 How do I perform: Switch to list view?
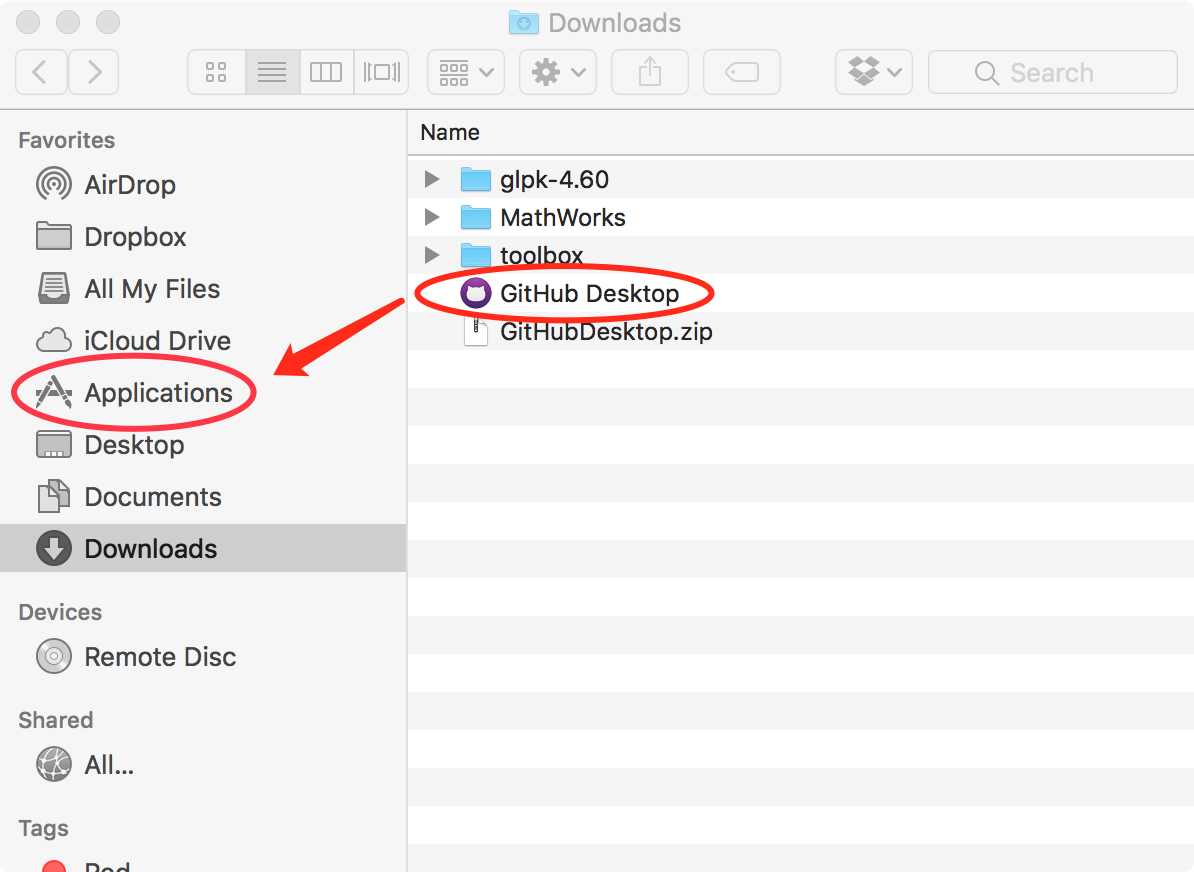coord(272,72)
